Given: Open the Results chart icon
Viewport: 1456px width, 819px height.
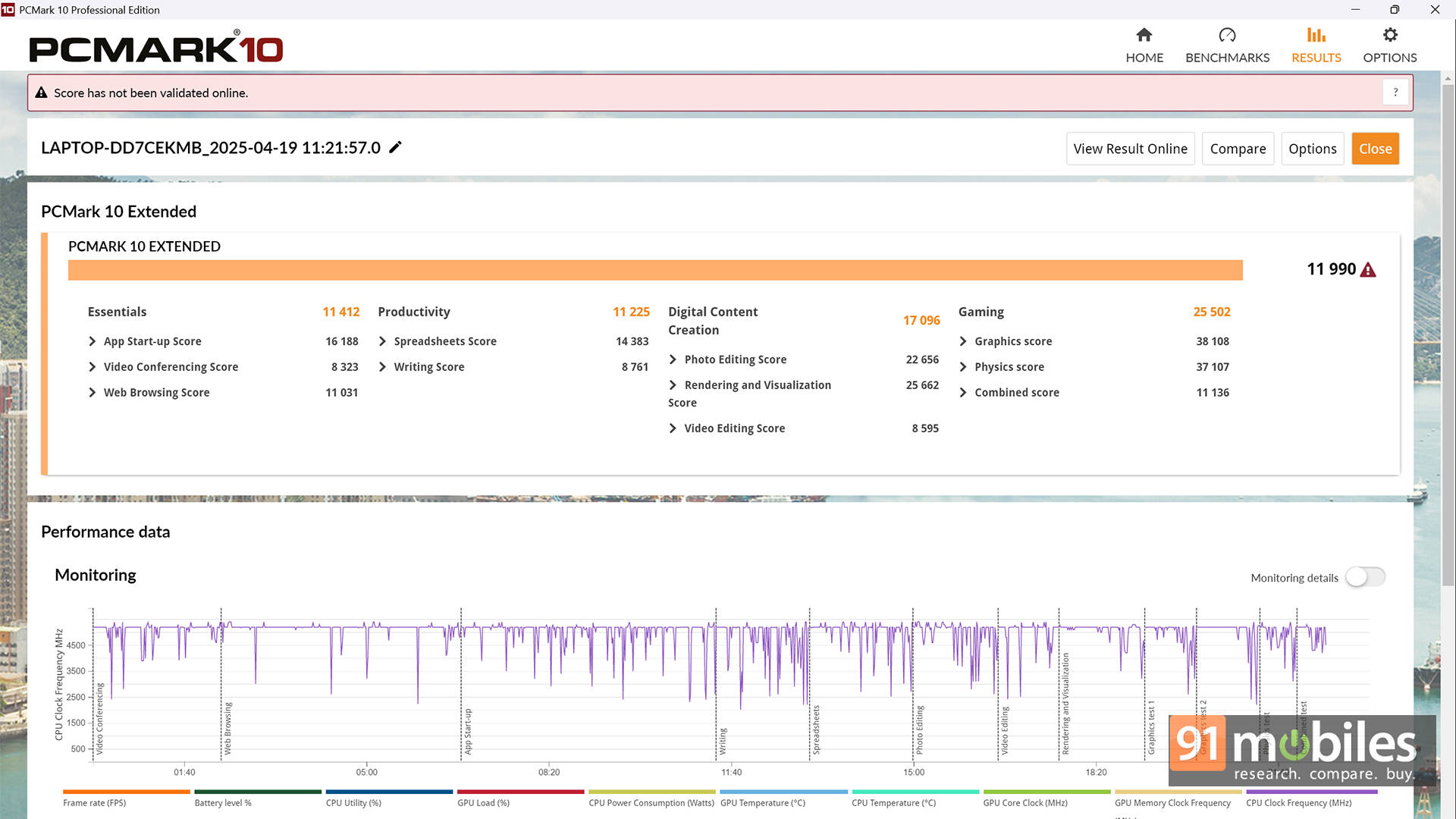Looking at the screenshot, I should click(1316, 35).
